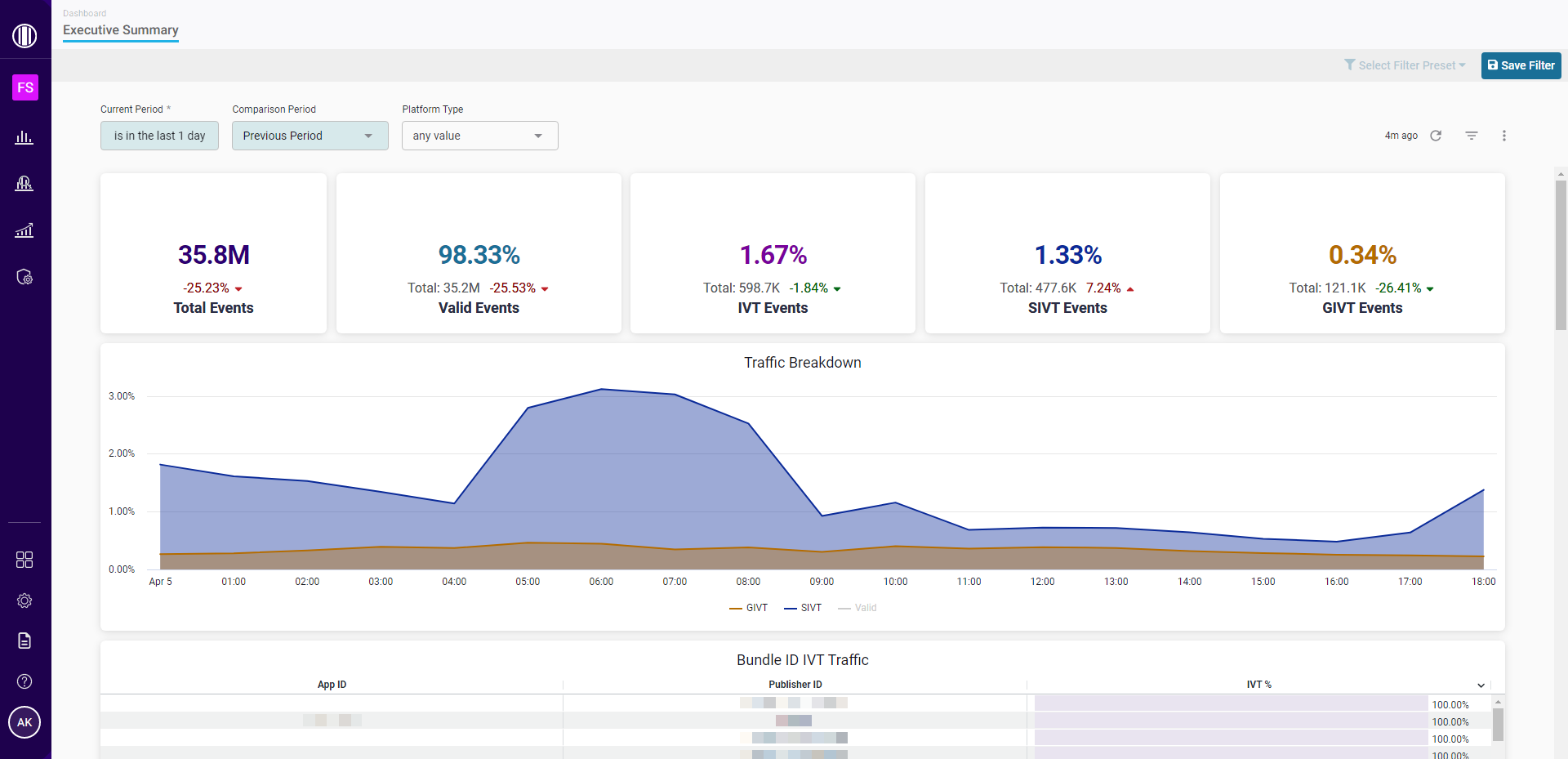
Task: Open the trend growth chart icon in sidebar
Action: coord(24,230)
